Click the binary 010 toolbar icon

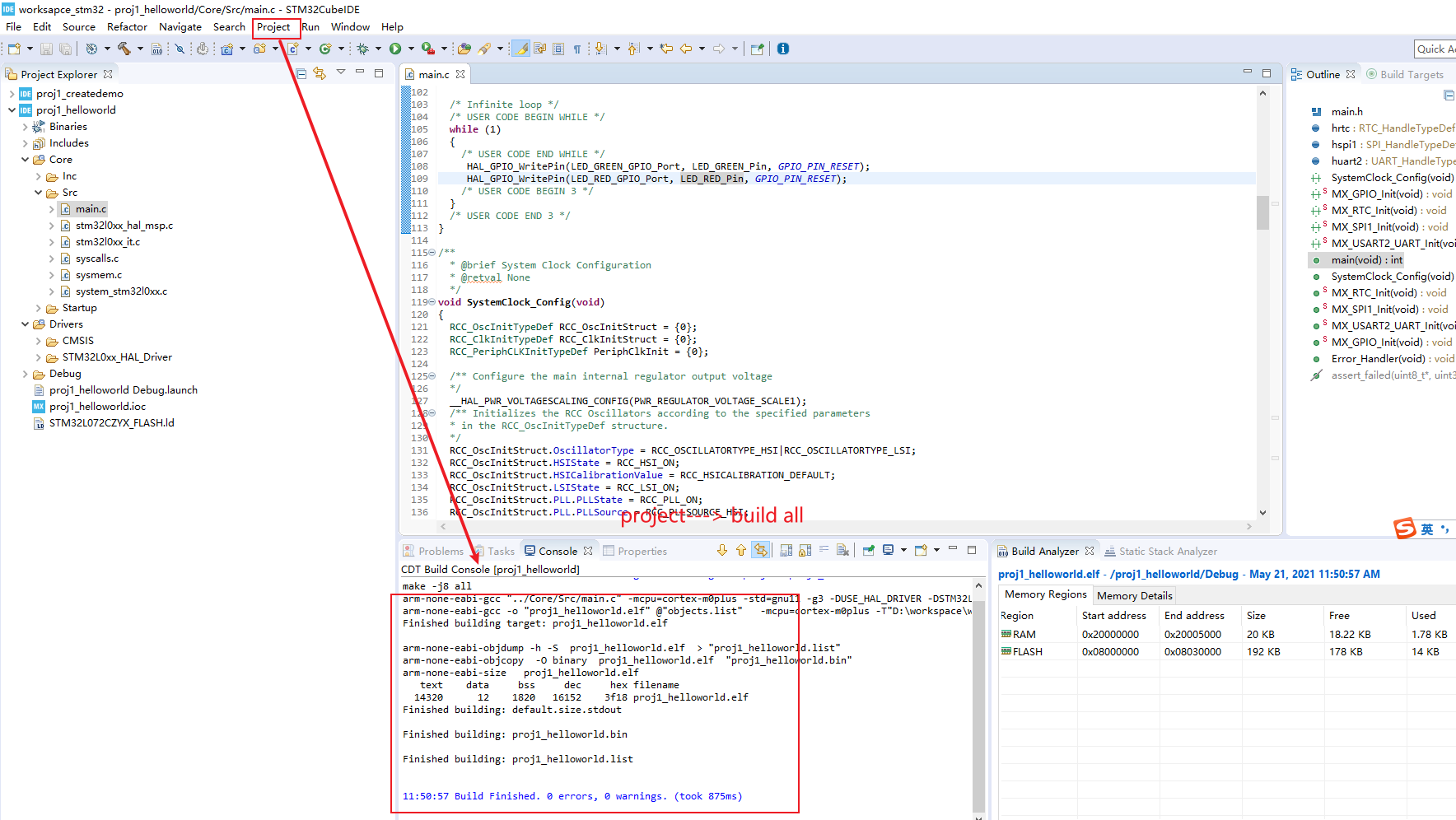pos(156,49)
